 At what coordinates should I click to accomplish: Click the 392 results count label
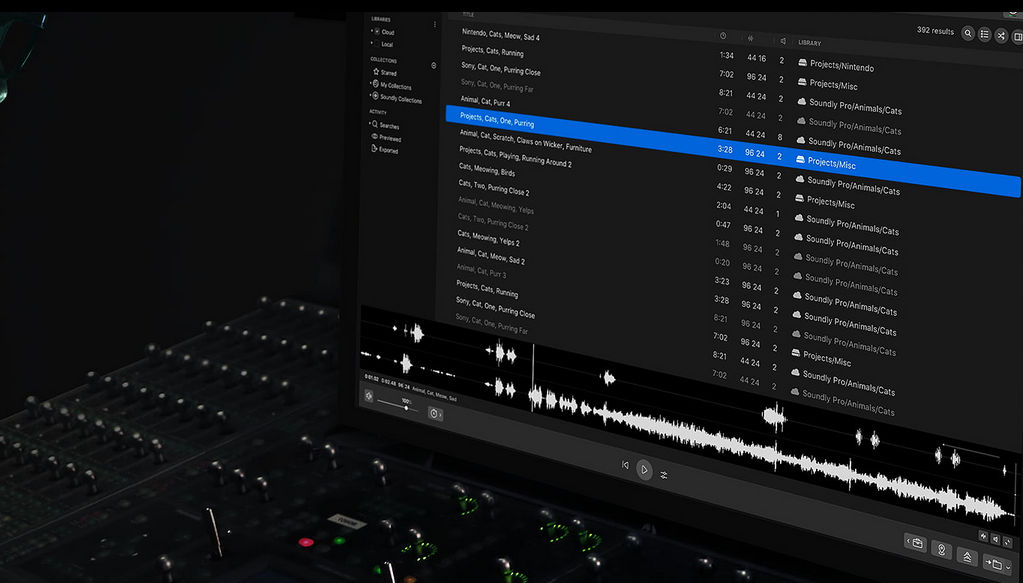[x=935, y=31]
